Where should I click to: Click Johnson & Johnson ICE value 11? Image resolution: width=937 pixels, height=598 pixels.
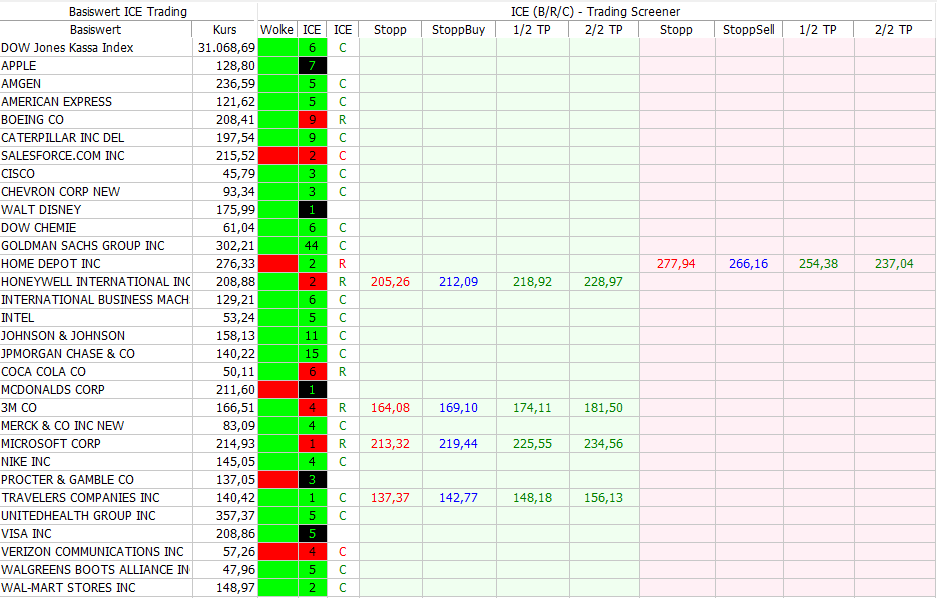pyautogui.click(x=312, y=336)
